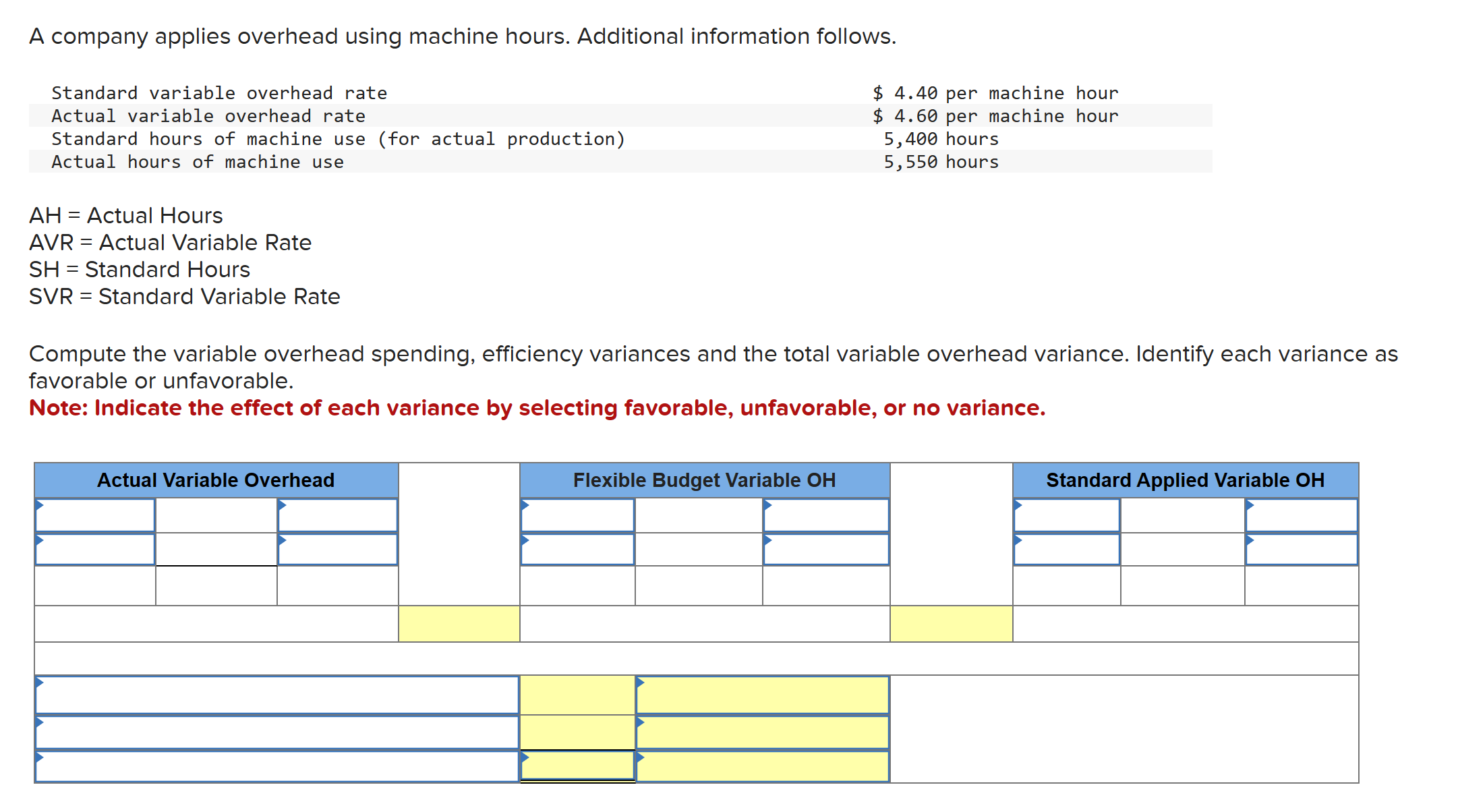
Task: Open second-row right dropdown under Actual Variable Overhead
Action: coord(338,549)
